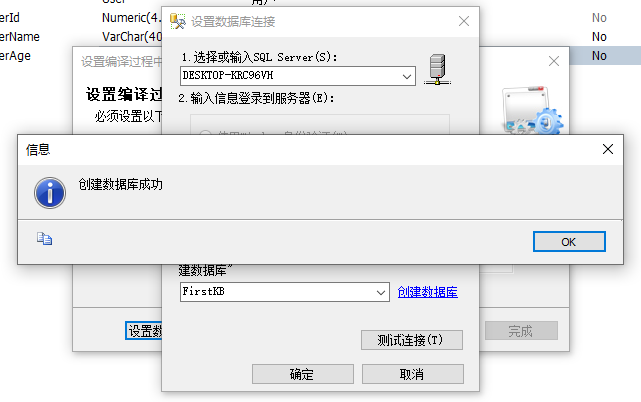Click the 测试连接(T) button
641x402 pixels.
(x=412, y=340)
